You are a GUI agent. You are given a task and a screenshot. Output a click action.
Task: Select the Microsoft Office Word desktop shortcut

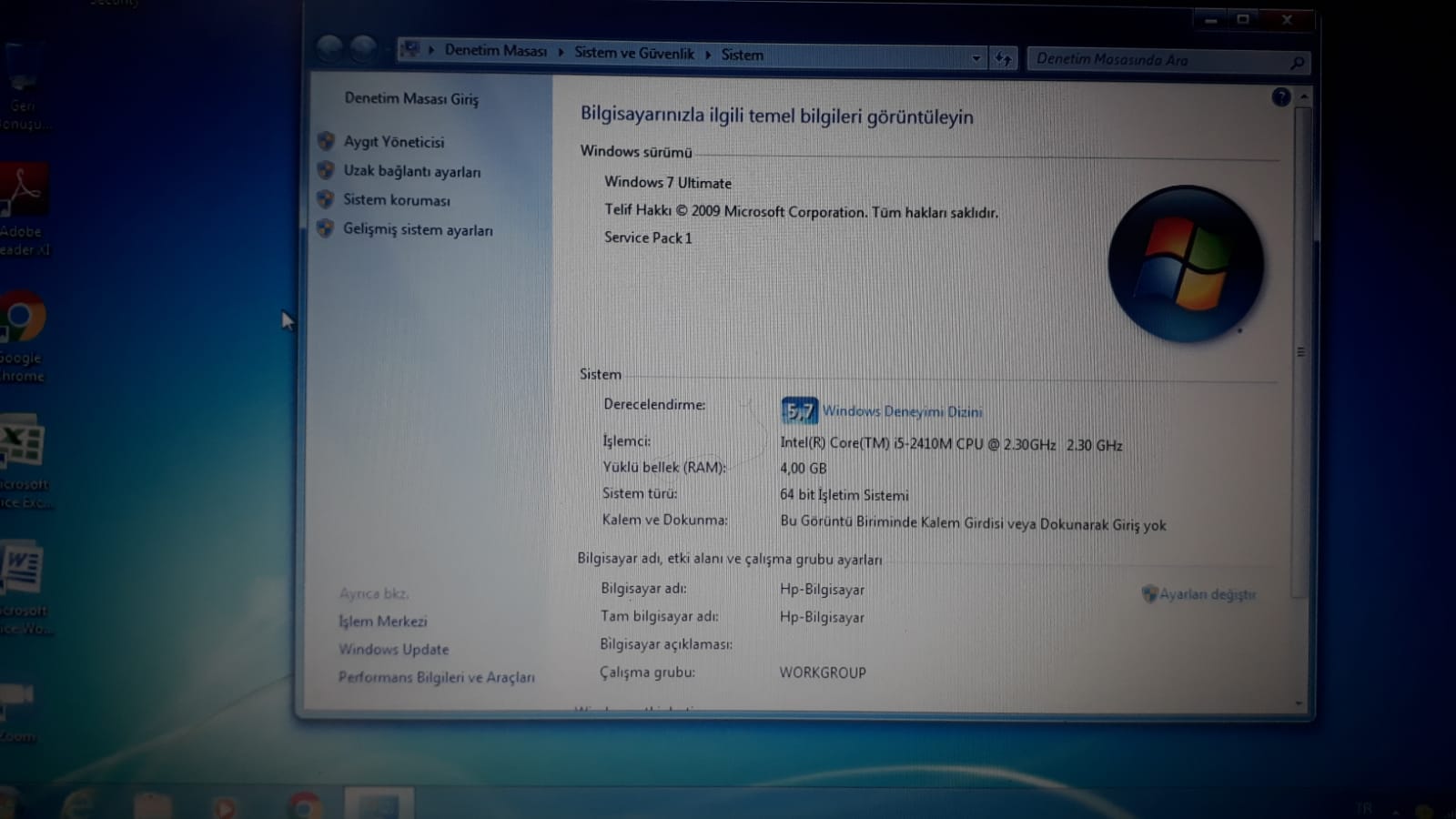coord(25,589)
